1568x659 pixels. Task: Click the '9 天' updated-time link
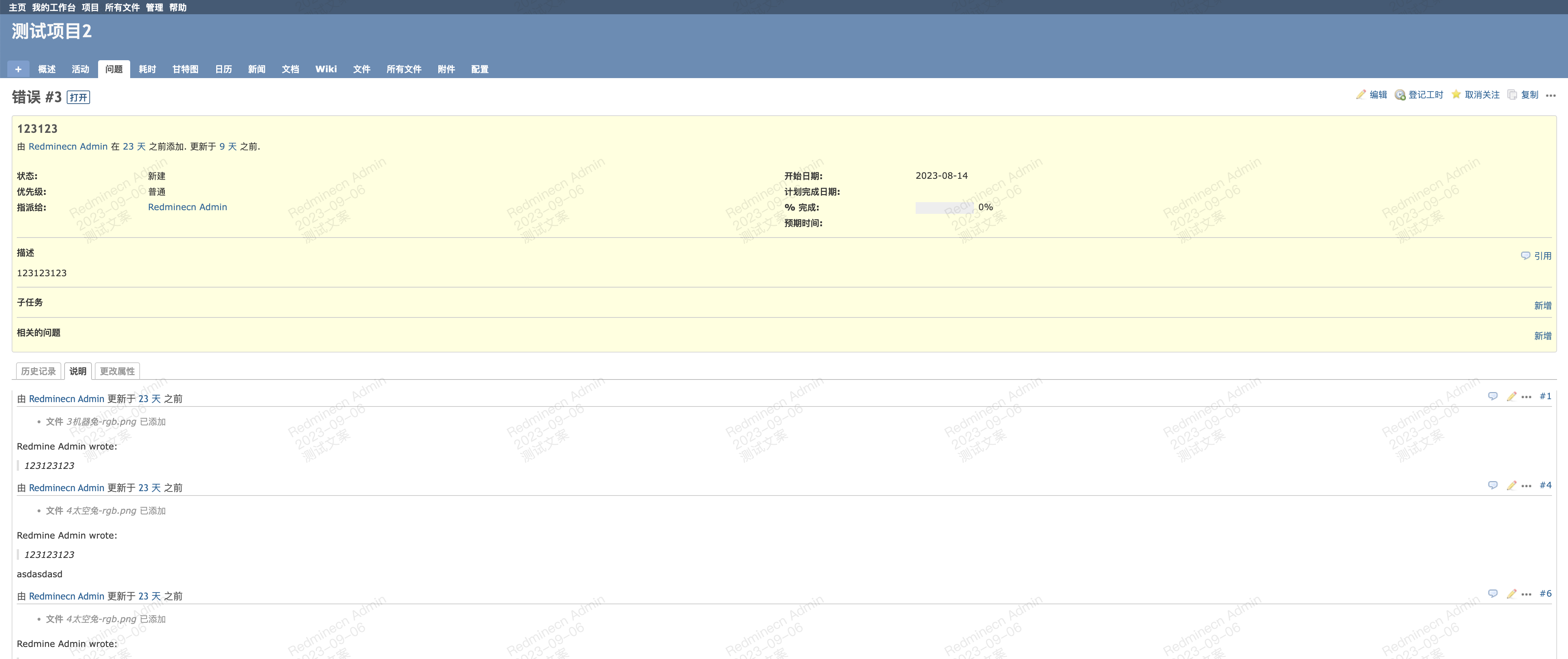pos(228,147)
